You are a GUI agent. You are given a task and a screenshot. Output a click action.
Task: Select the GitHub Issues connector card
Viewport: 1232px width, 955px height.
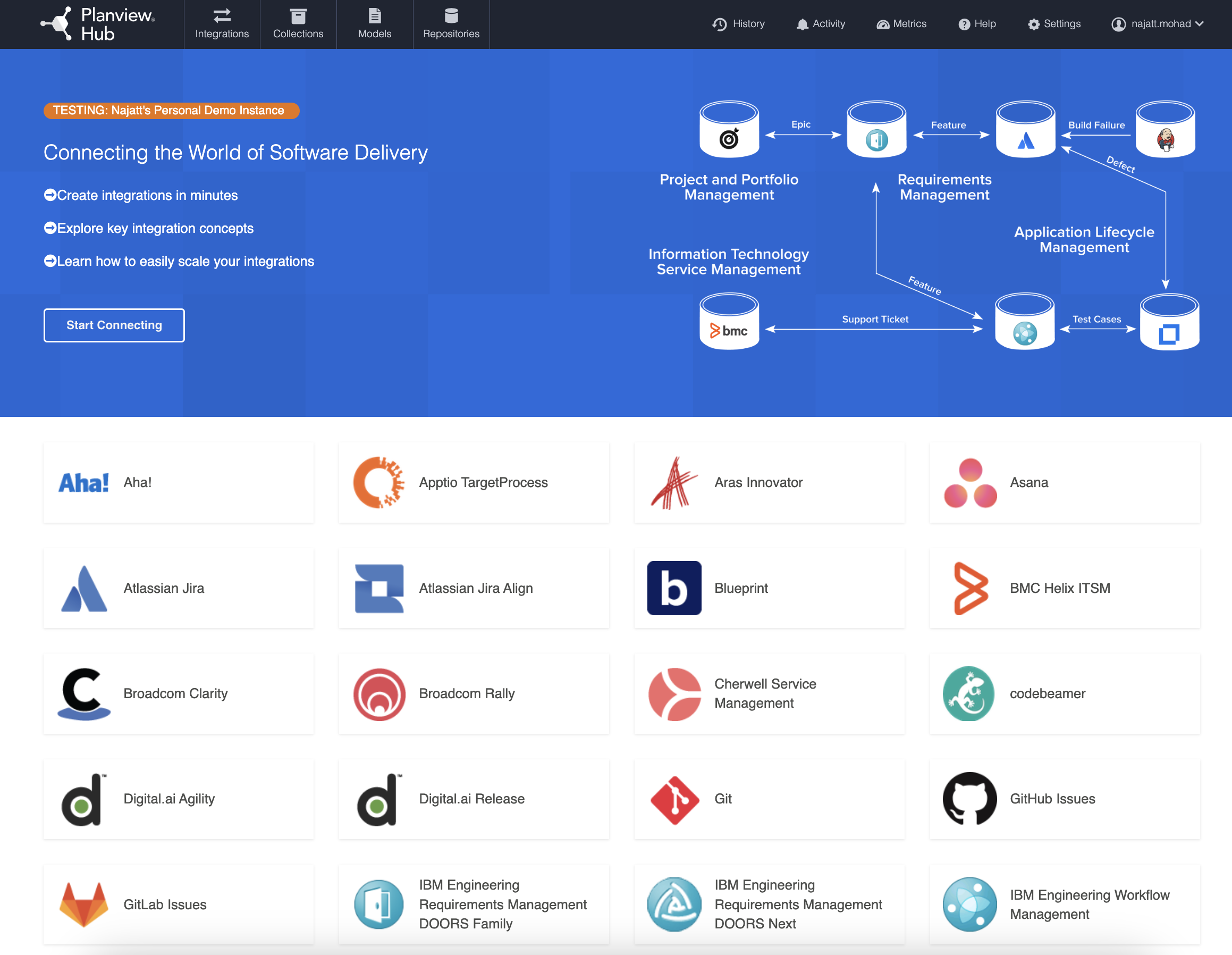coord(1065,799)
